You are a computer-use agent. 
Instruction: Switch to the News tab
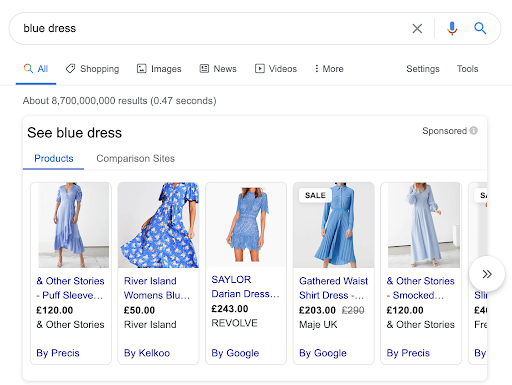click(218, 69)
